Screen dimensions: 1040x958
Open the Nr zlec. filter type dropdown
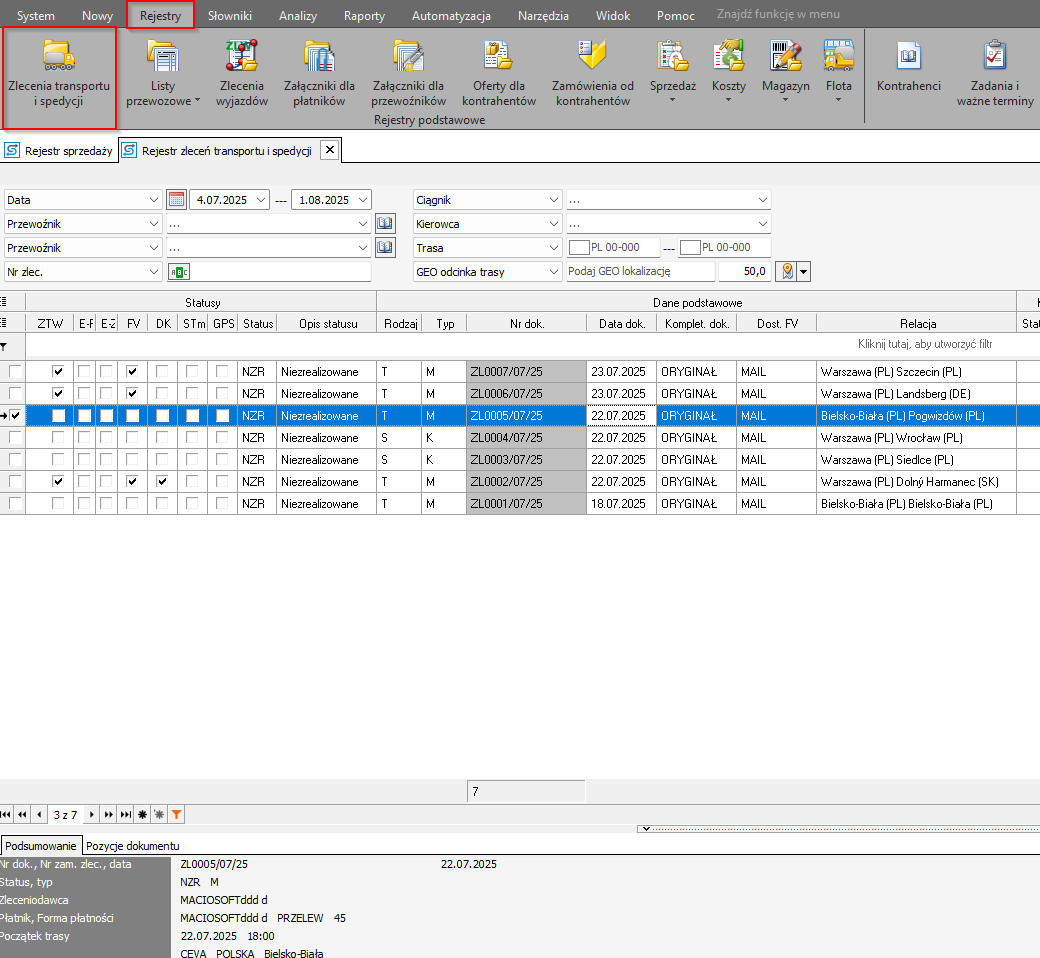tap(153, 272)
